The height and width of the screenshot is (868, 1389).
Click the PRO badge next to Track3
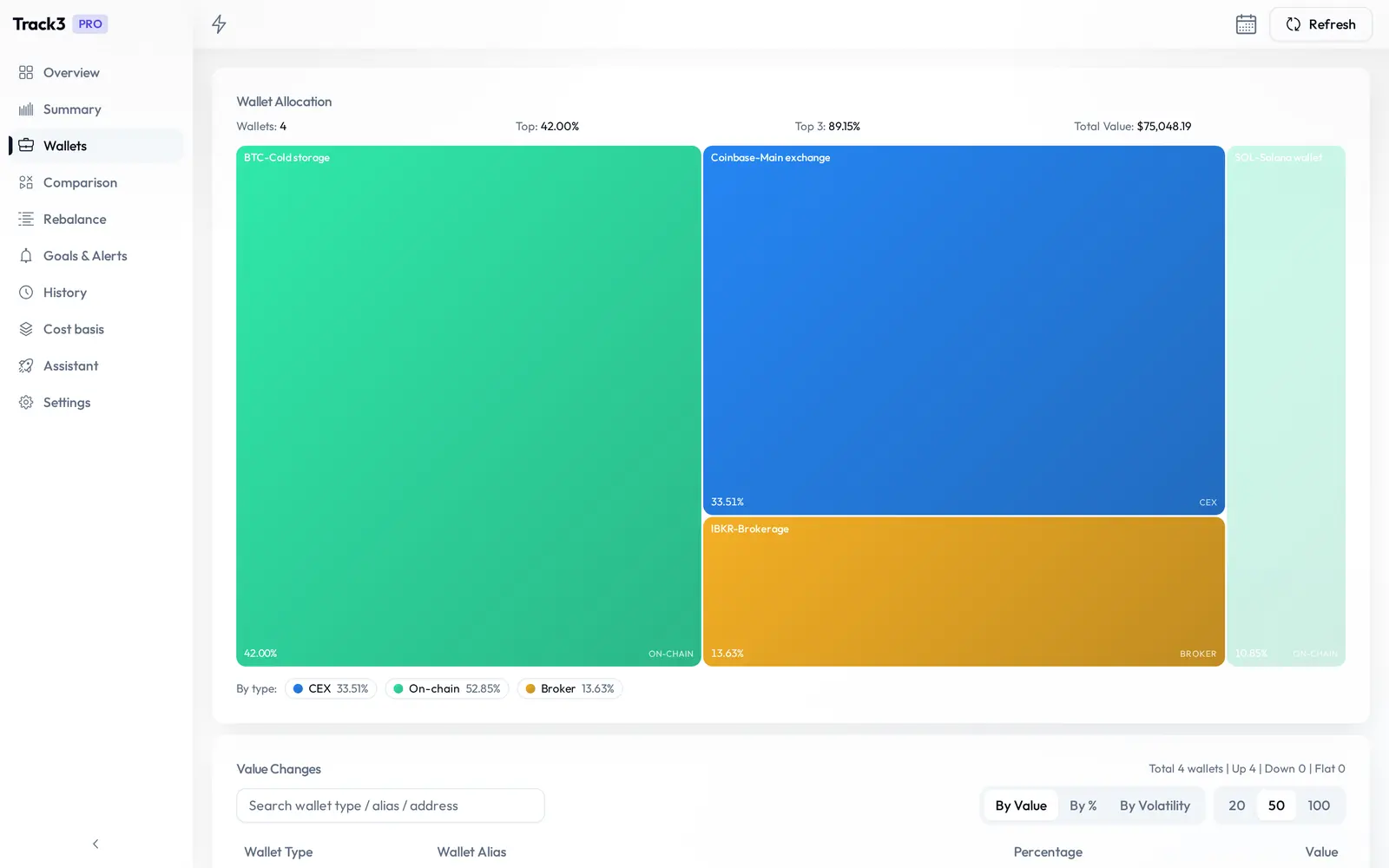pyautogui.click(x=90, y=24)
